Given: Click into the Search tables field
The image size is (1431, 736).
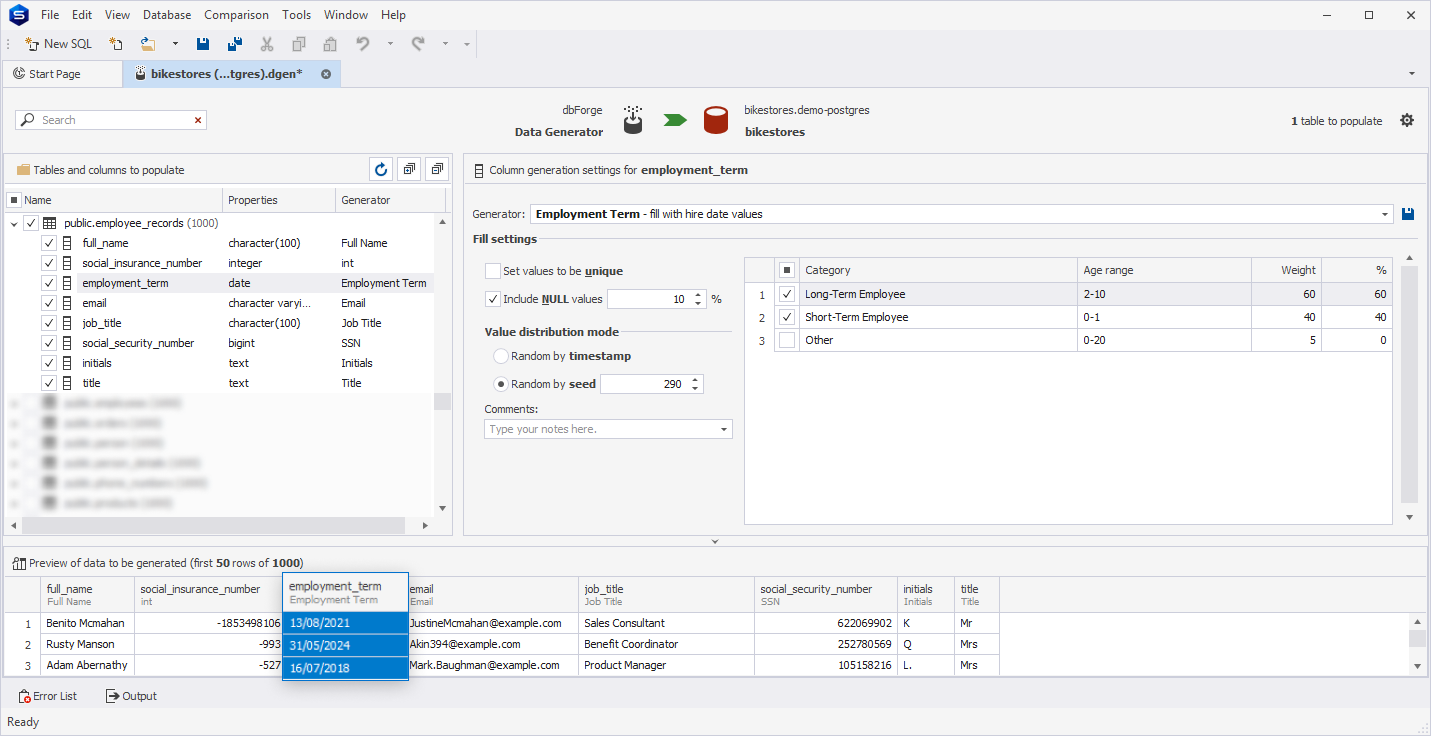Looking at the screenshot, I should [x=110, y=120].
